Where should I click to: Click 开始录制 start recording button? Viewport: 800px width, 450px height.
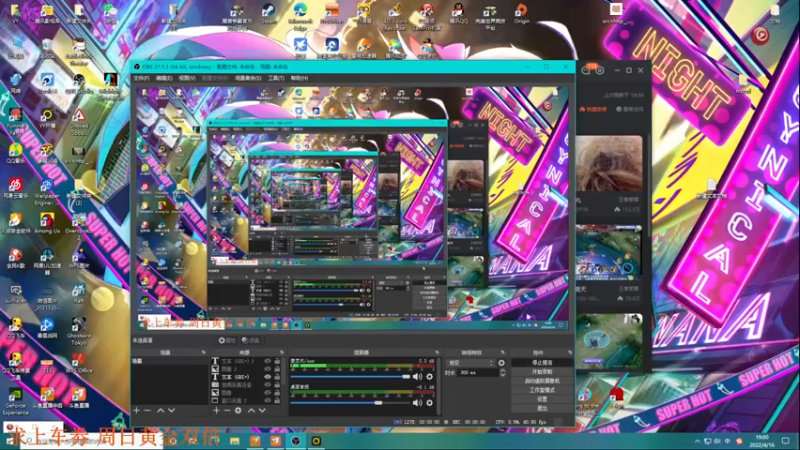tap(542, 372)
